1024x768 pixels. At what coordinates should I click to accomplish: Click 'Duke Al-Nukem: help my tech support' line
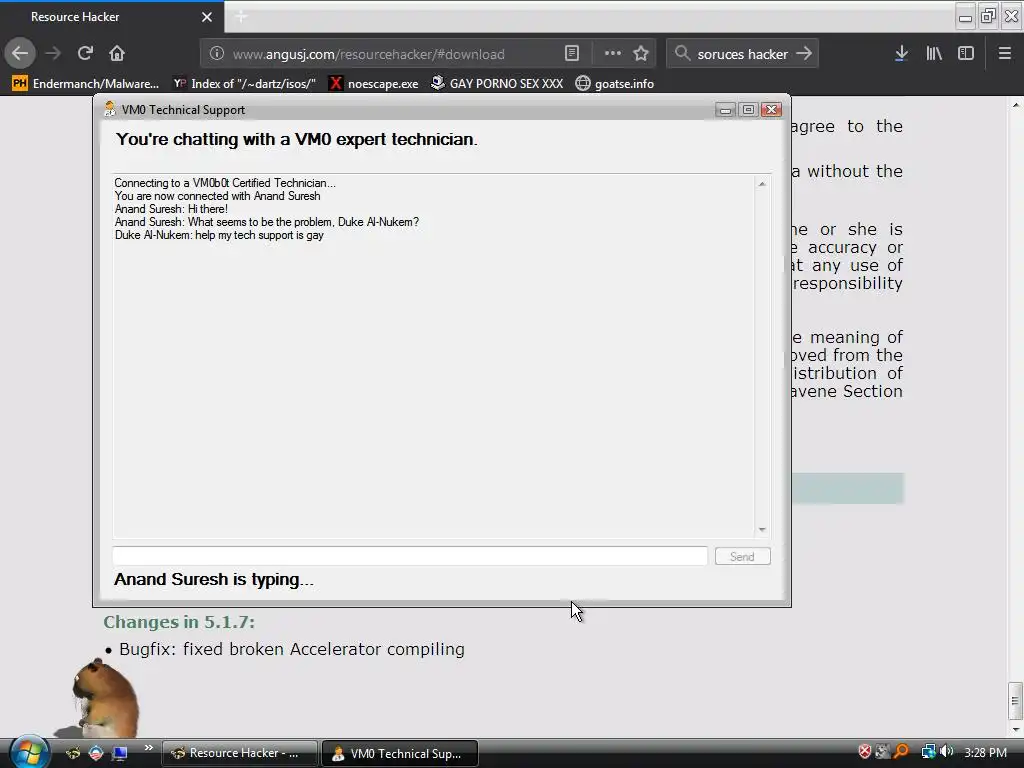(219, 235)
